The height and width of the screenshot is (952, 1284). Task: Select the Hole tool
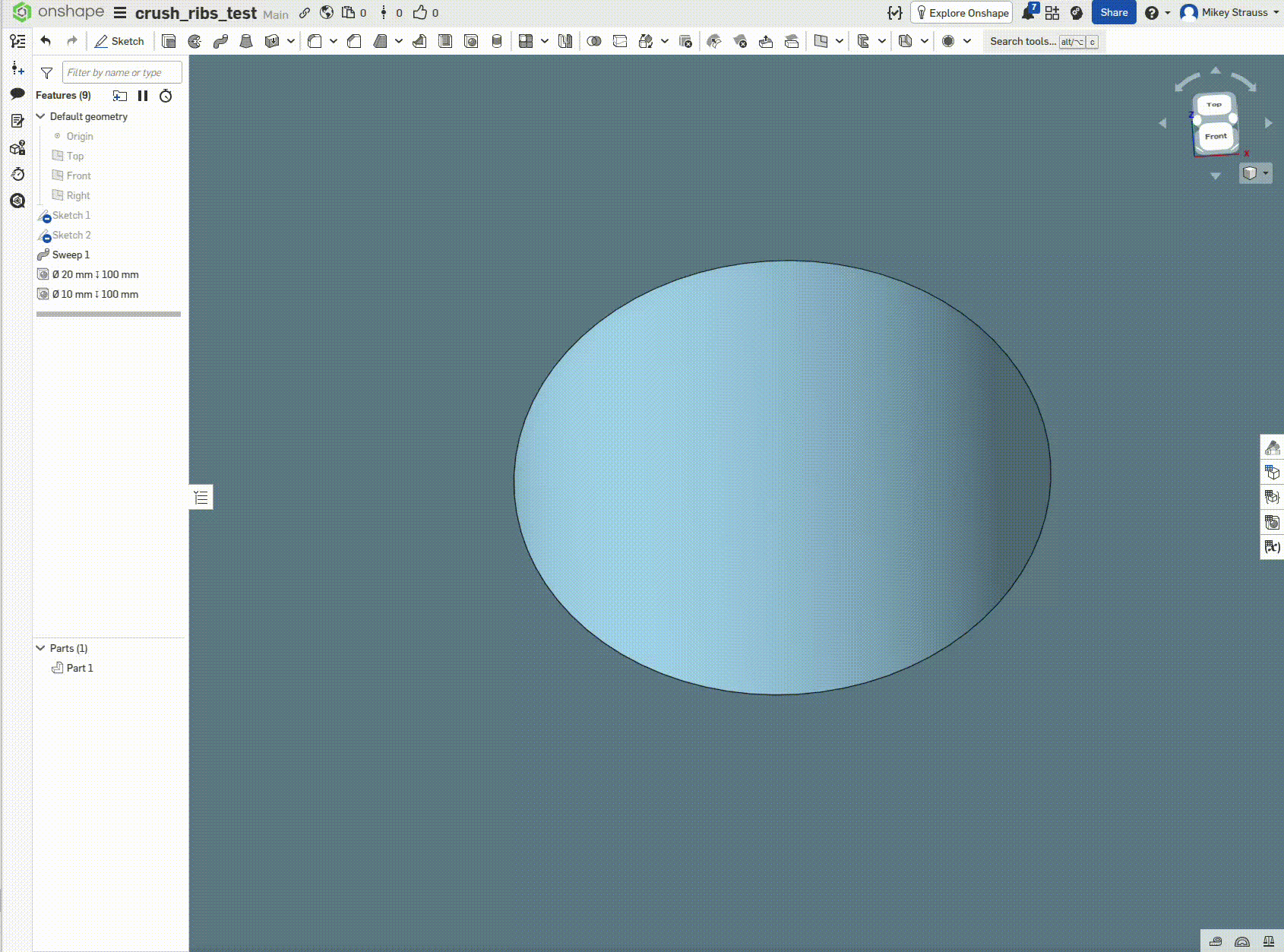coord(471,41)
